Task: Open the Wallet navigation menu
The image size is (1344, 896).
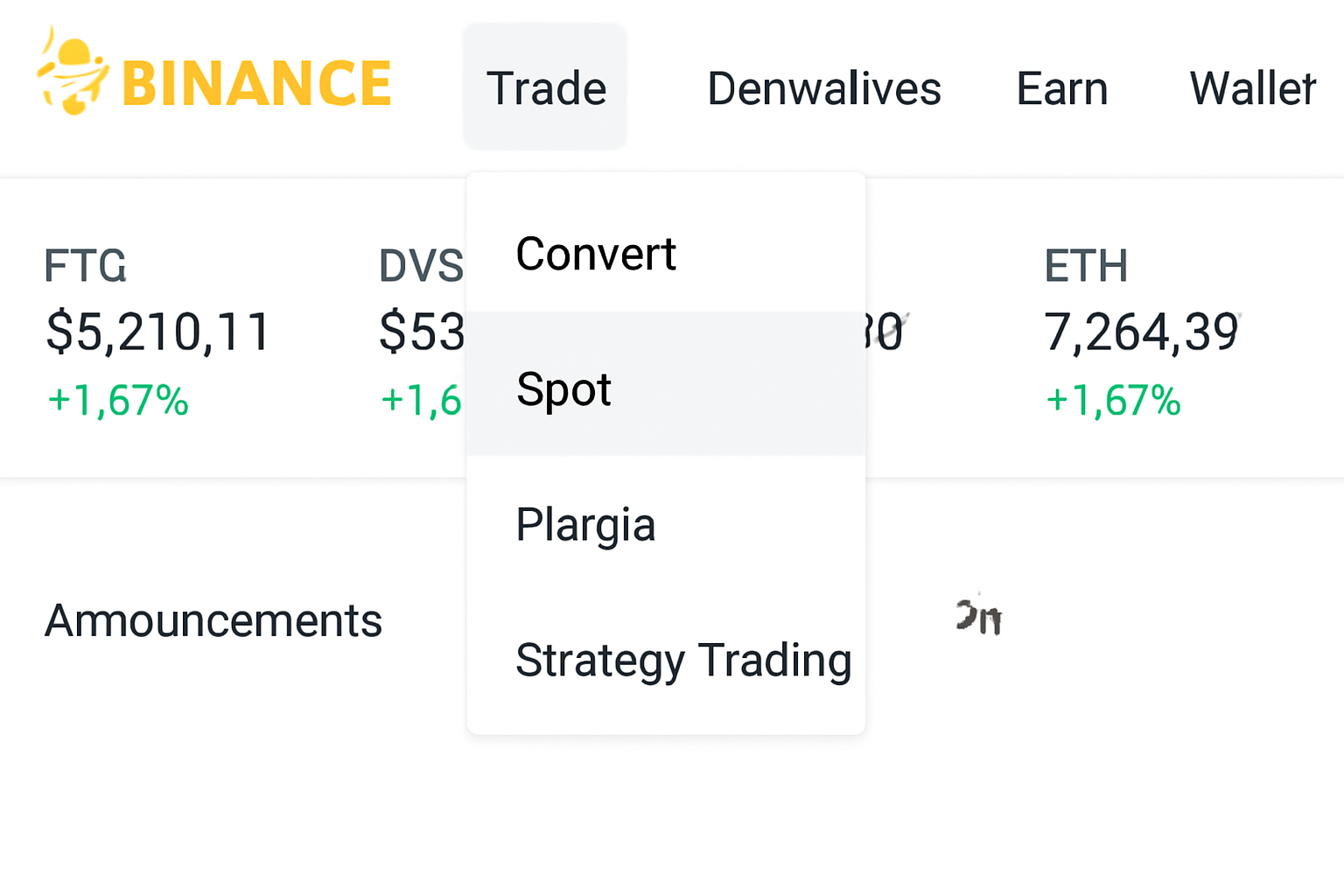Action: click(x=1252, y=88)
